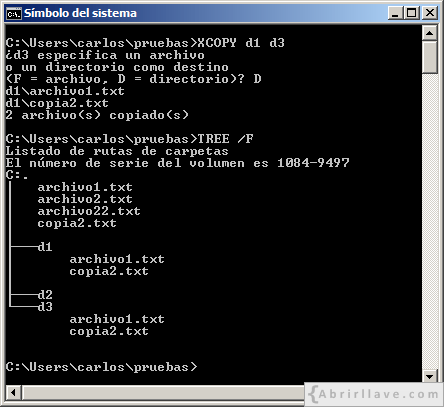Minimize the Símbolo del sistema window
The image size is (444, 407).
395,13
